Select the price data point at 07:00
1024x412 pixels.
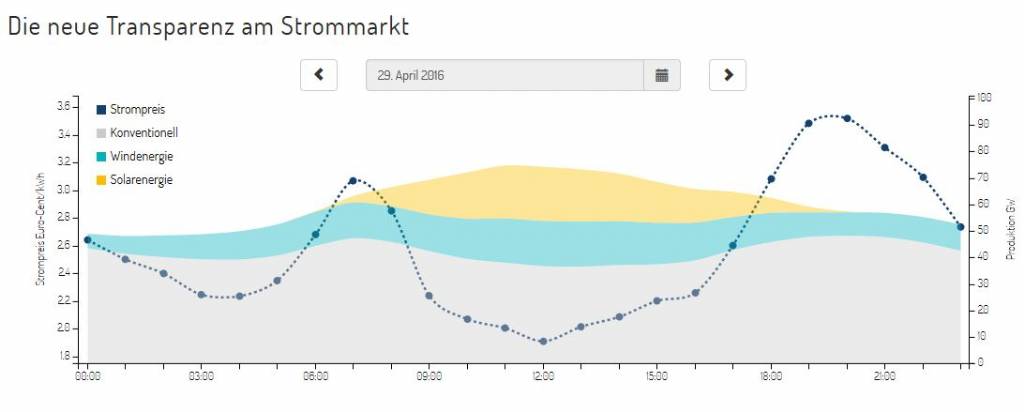pos(353,181)
